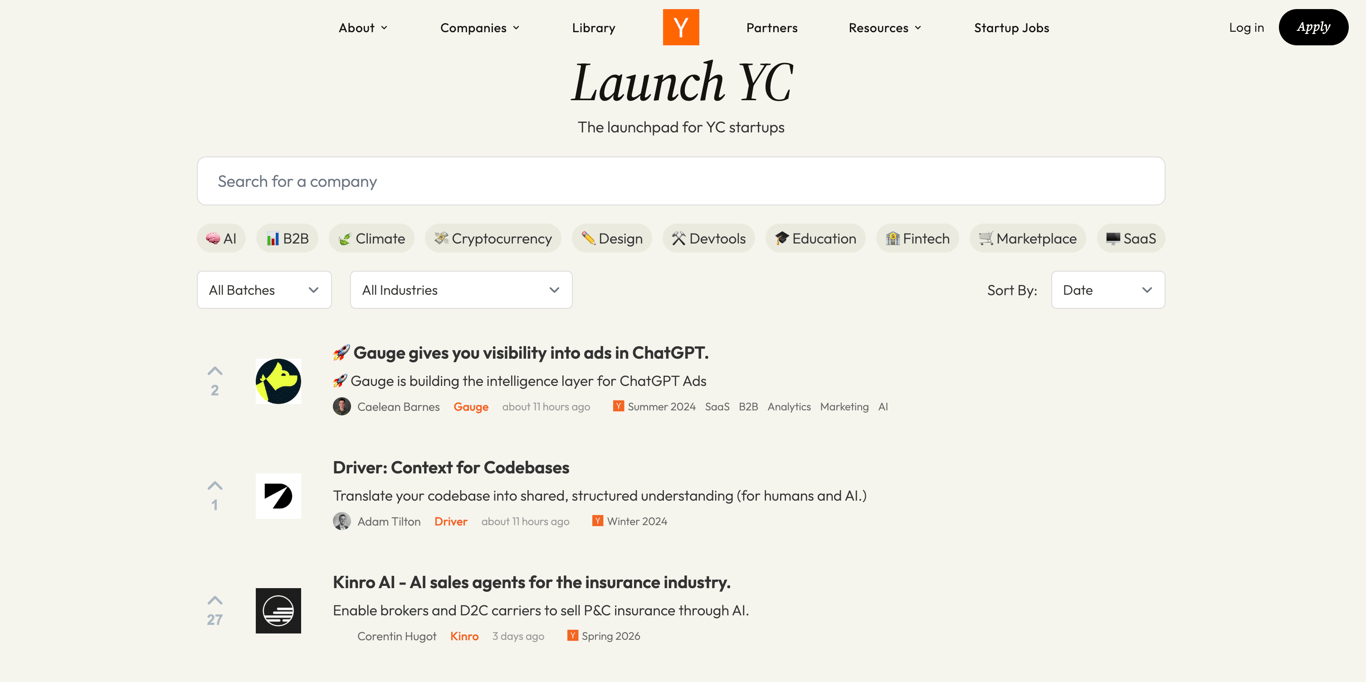Click Adam Tilton's avatar photo
The image size is (1366, 682).
[x=342, y=521]
